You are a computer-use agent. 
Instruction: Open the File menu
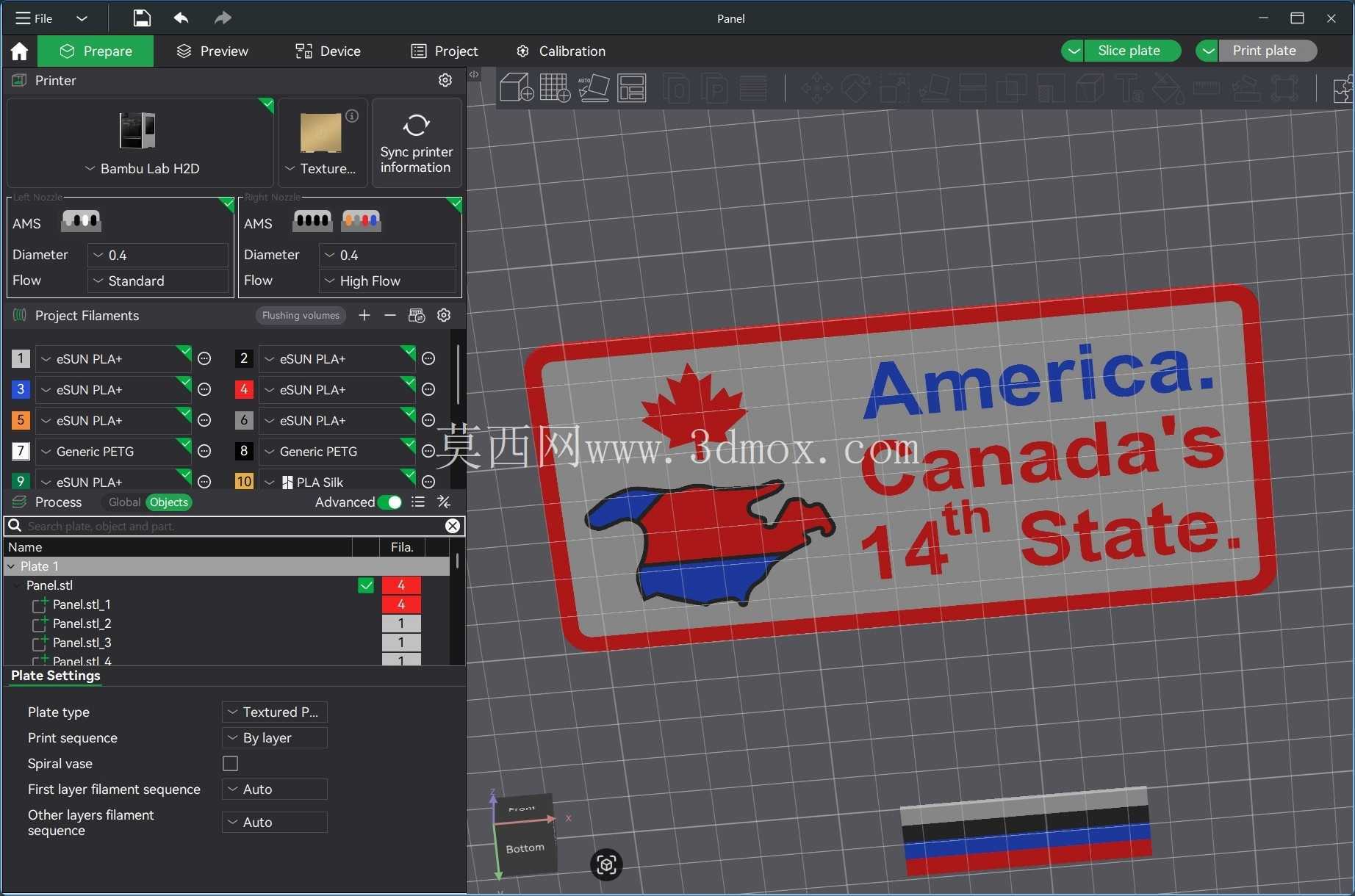34,18
